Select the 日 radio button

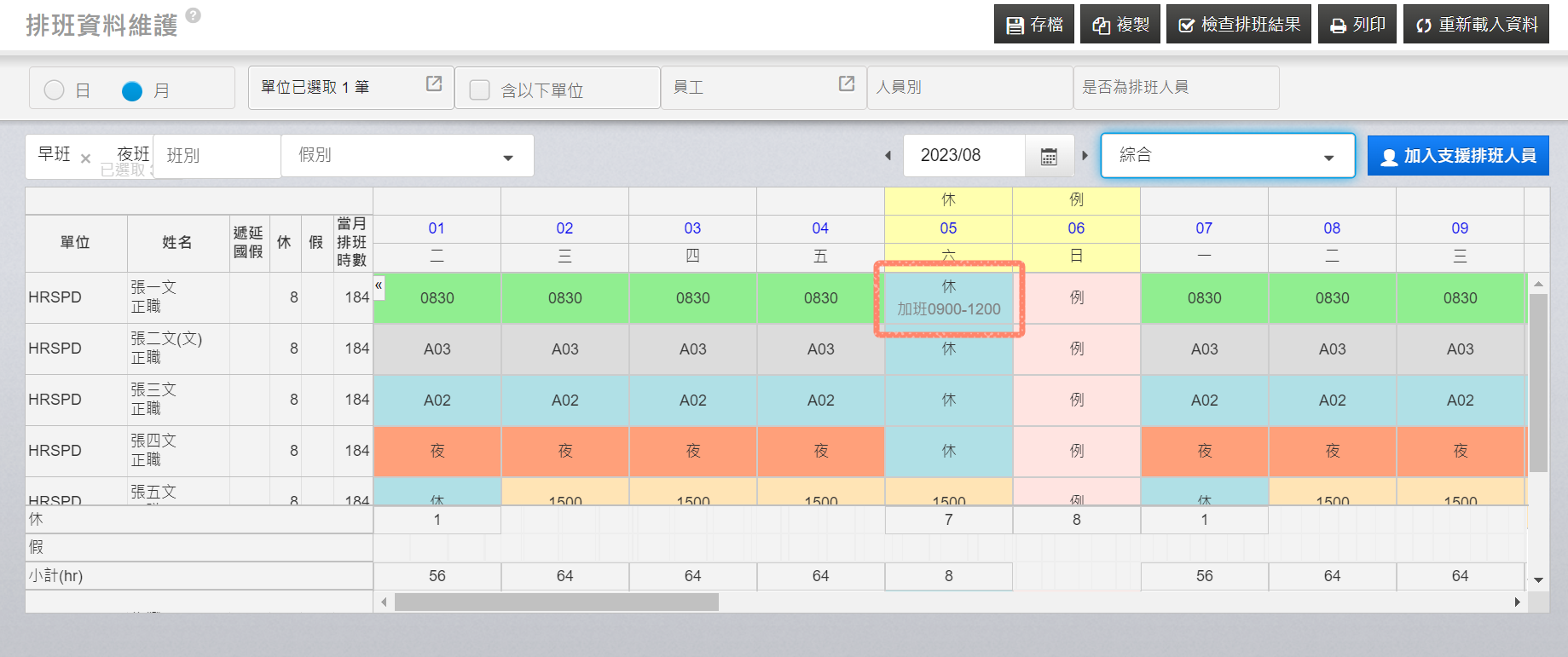click(55, 90)
